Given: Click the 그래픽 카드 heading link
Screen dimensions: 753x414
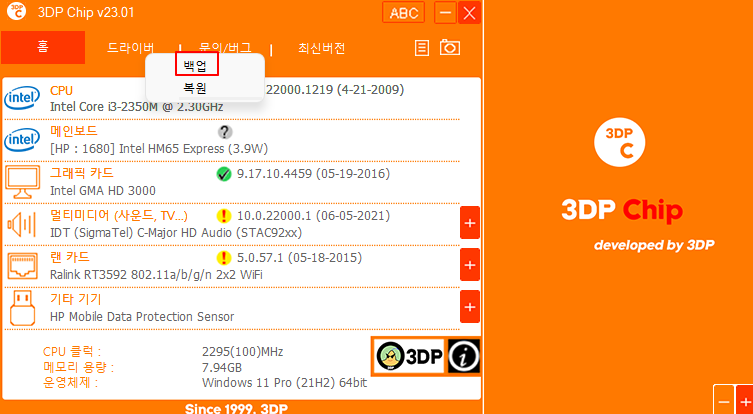Looking at the screenshot, I should (x=82, y=173).
